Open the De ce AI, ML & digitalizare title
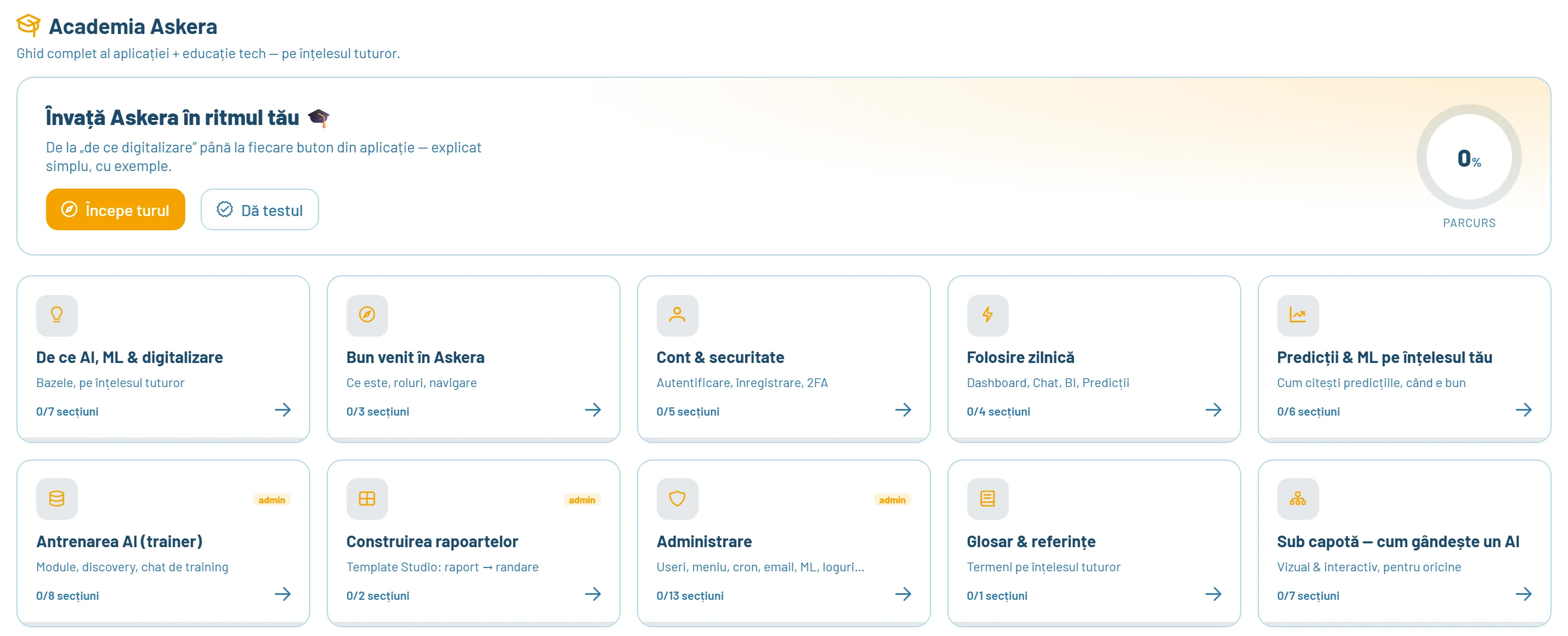1568x636 pixels. (129, 358)
